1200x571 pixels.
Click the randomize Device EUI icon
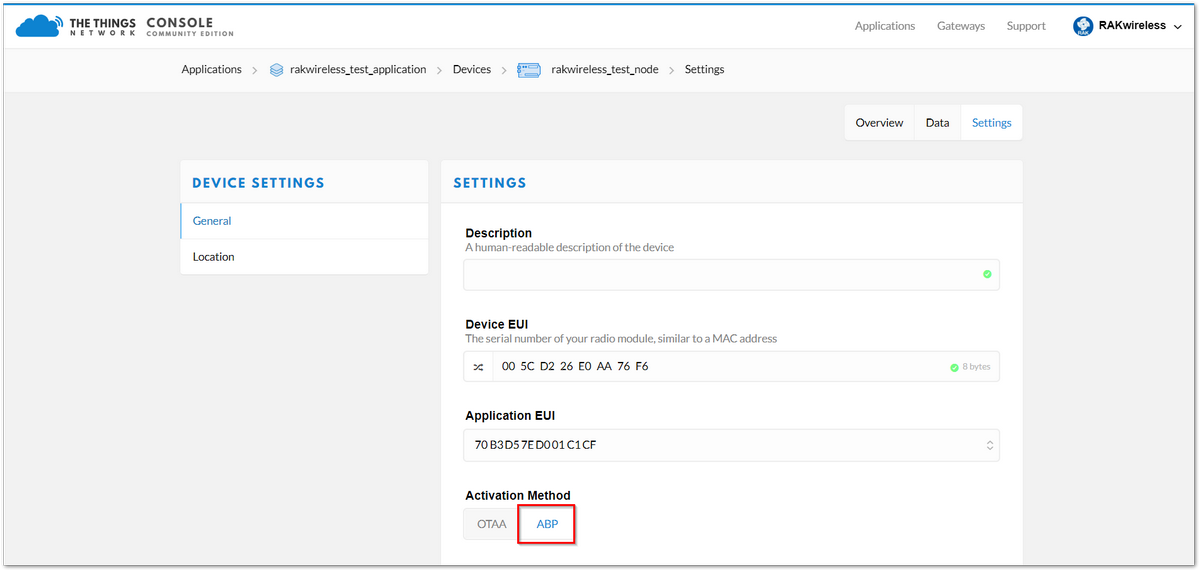pos(478,367)
